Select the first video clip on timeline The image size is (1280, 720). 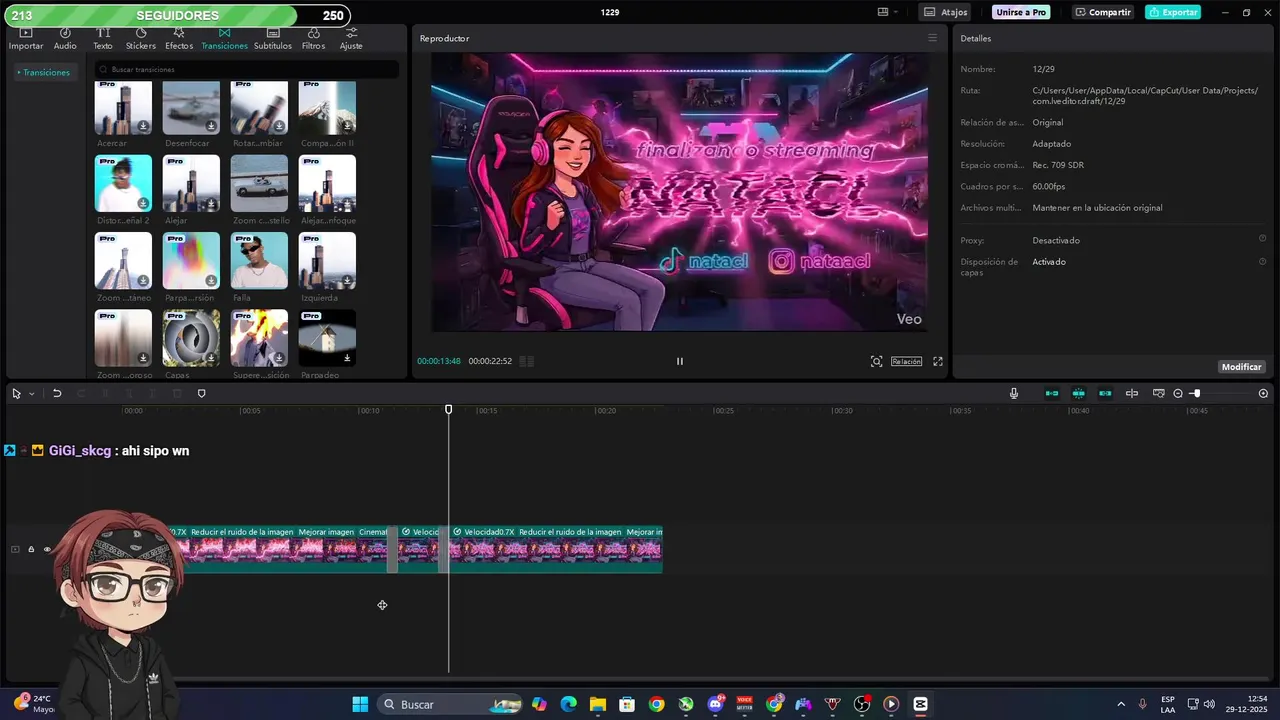[x=275, y=549]
